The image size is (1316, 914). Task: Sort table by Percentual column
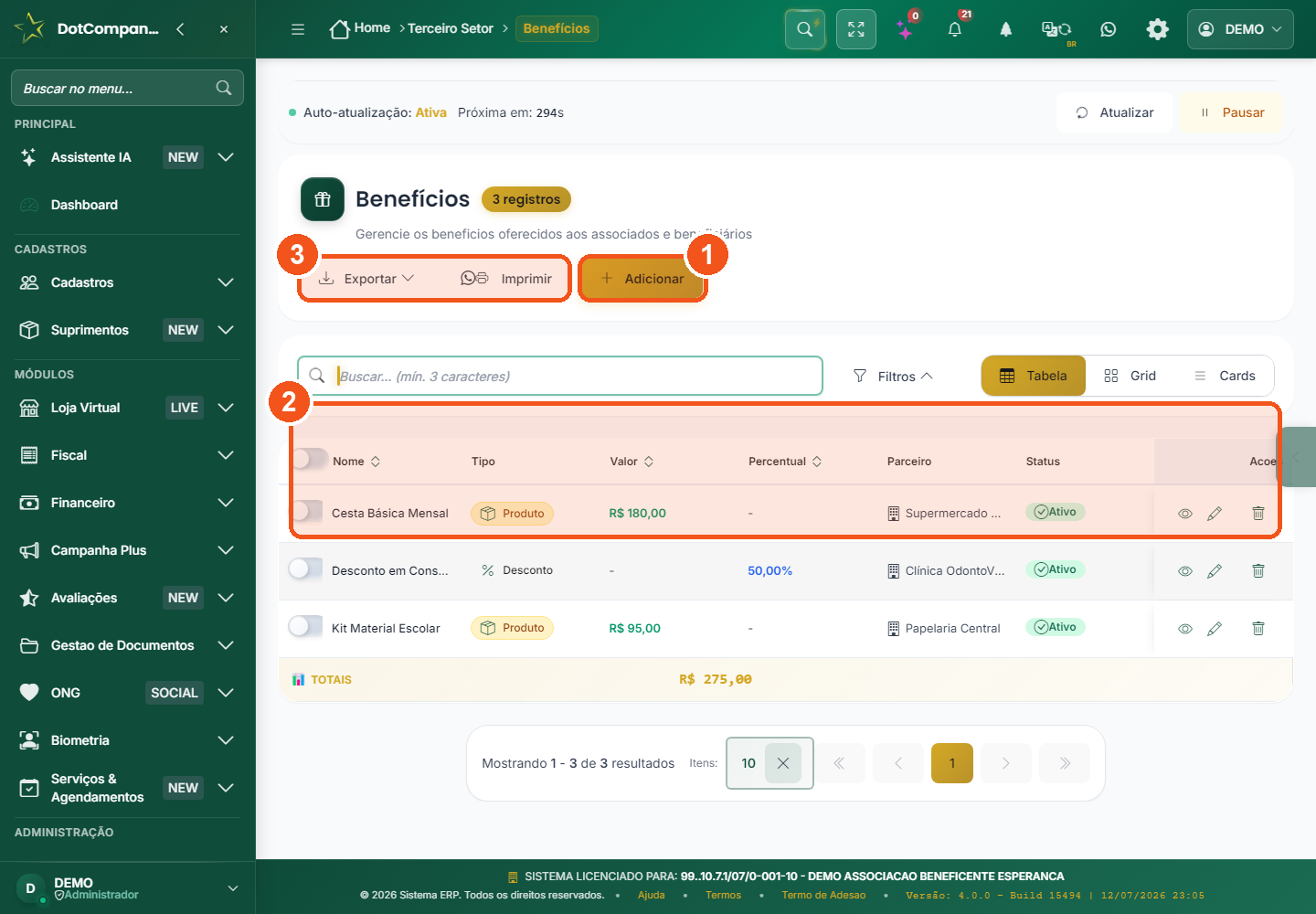tap(786, 462)
